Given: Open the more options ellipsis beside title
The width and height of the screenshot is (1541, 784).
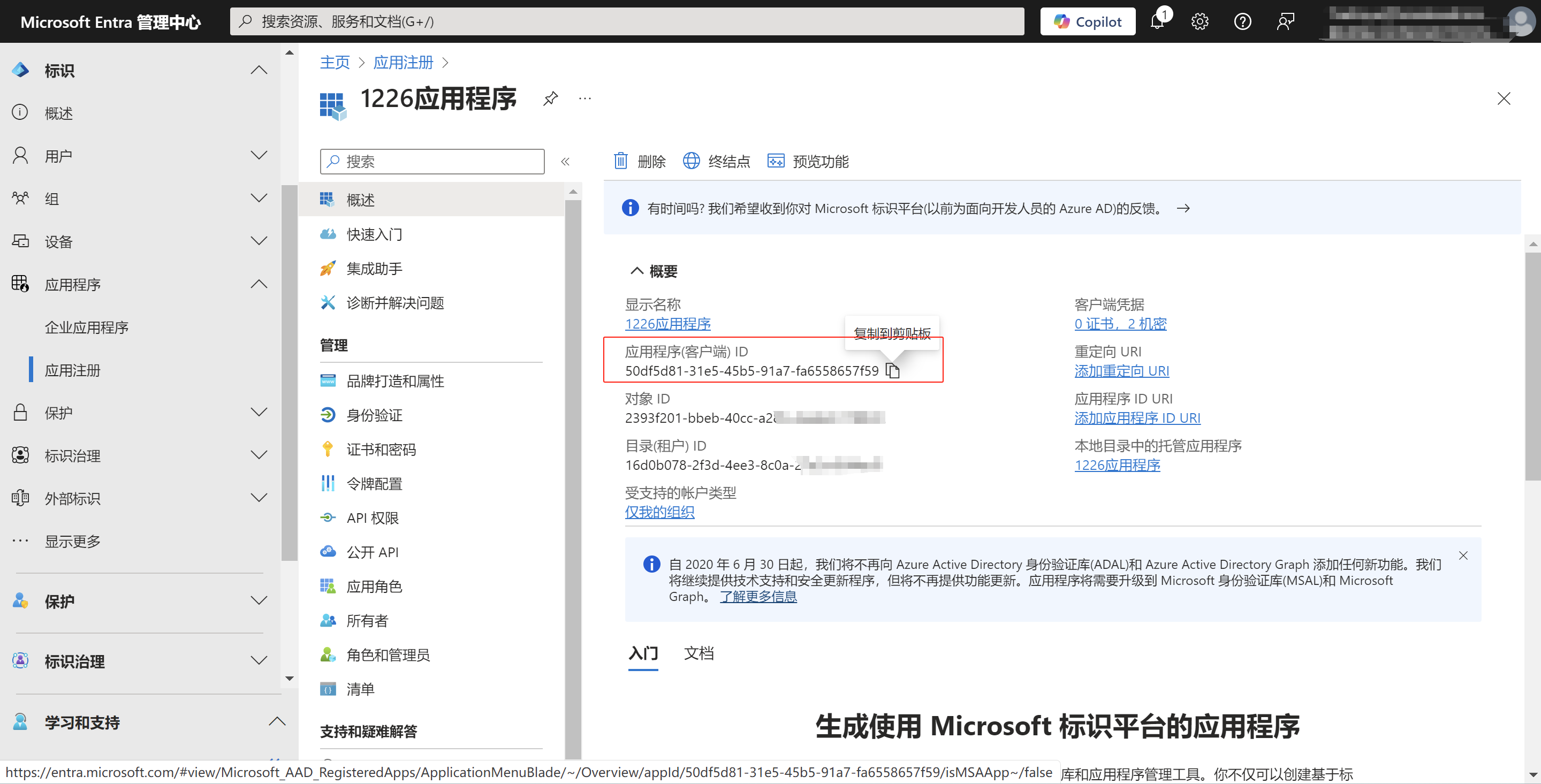Looking at the screenshot, I should coord(585,98).
